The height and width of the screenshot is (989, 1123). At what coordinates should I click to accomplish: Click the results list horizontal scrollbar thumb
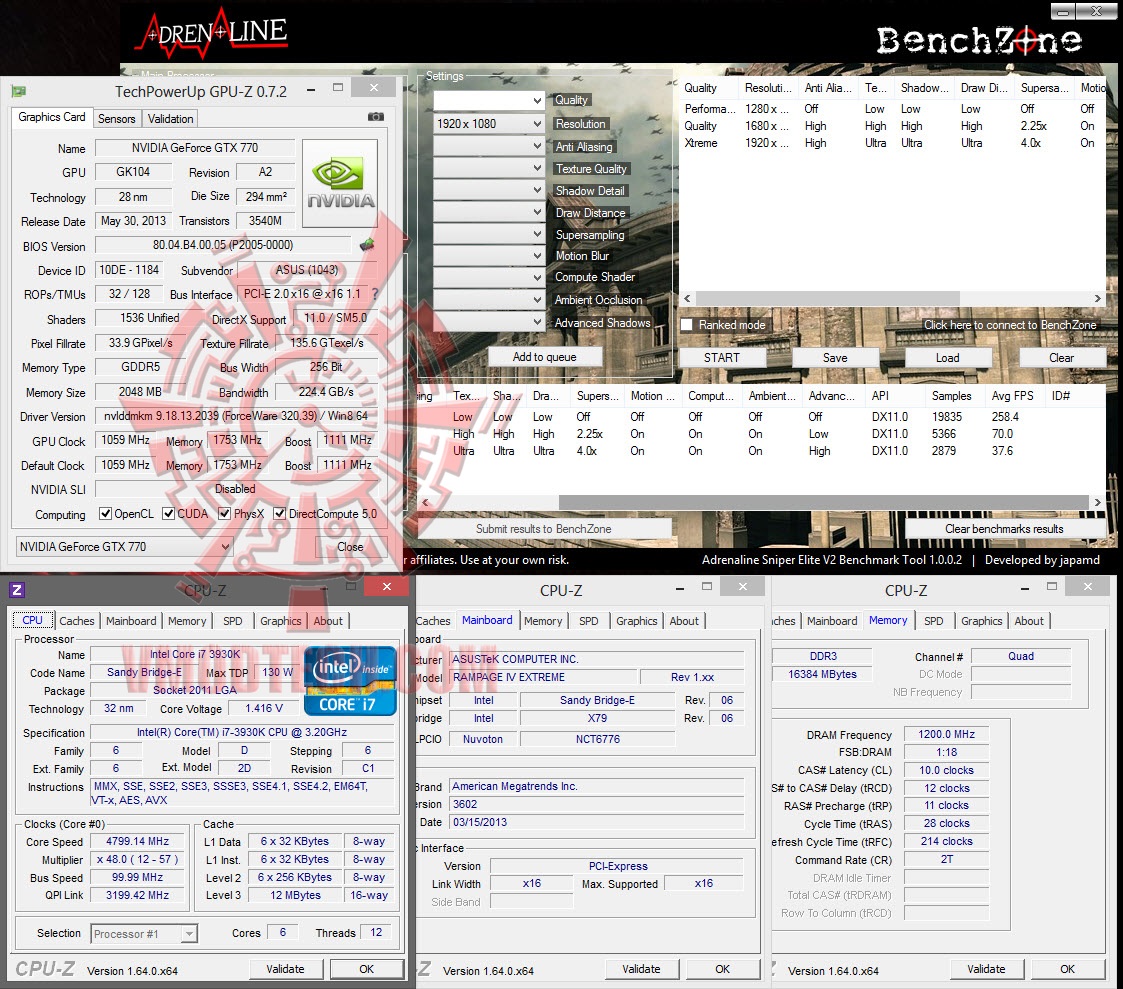pyautogui.click(x=823, y=502)
